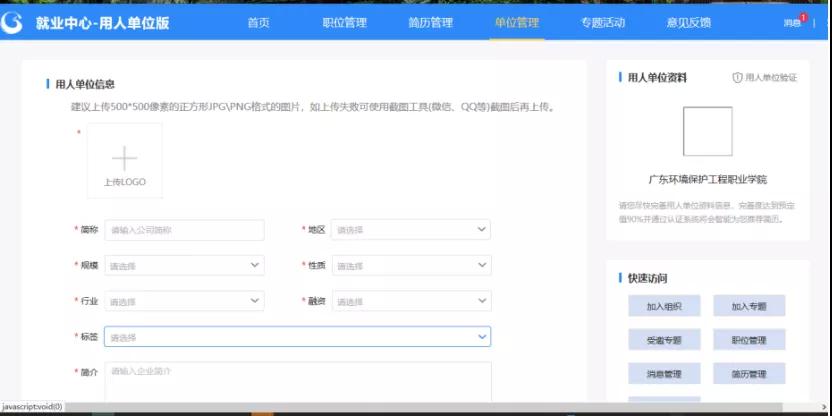The image size is (832, 416).
Task: Open the 意见反馈 tab
Action: pyautogui.click(x=688, y=22)
